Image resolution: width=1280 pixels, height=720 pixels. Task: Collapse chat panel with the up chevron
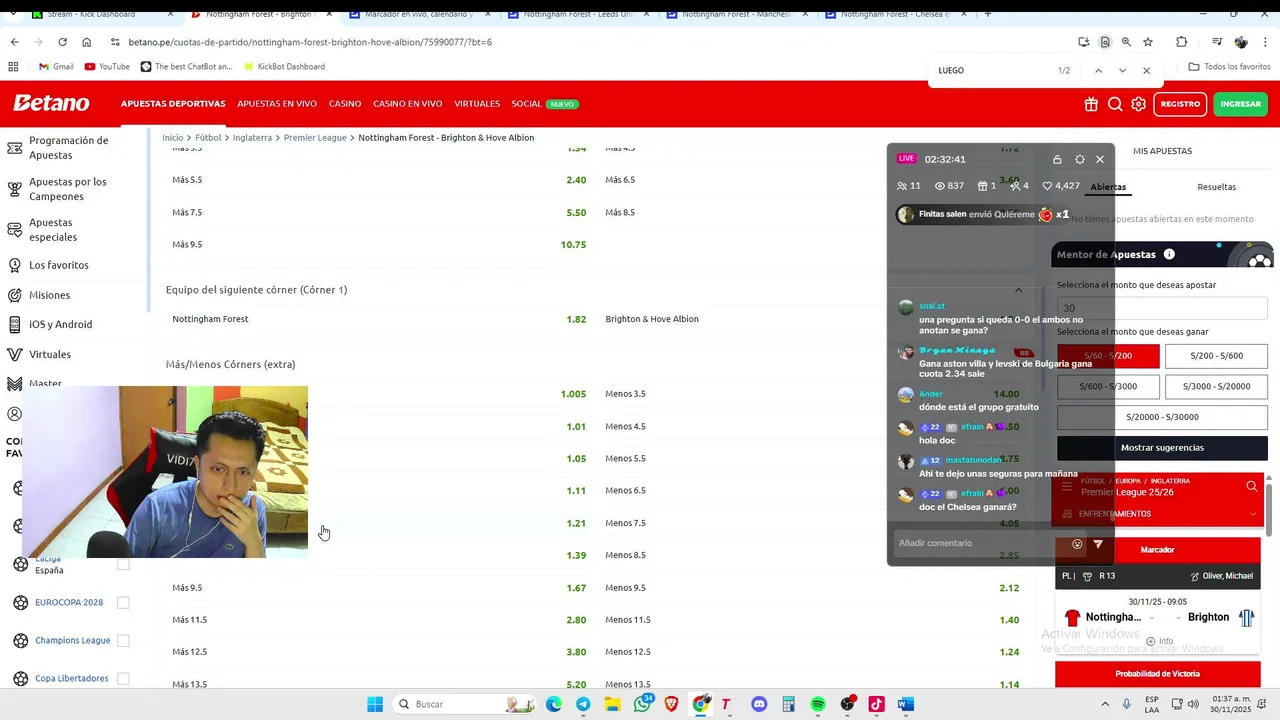coord(1018,290)
